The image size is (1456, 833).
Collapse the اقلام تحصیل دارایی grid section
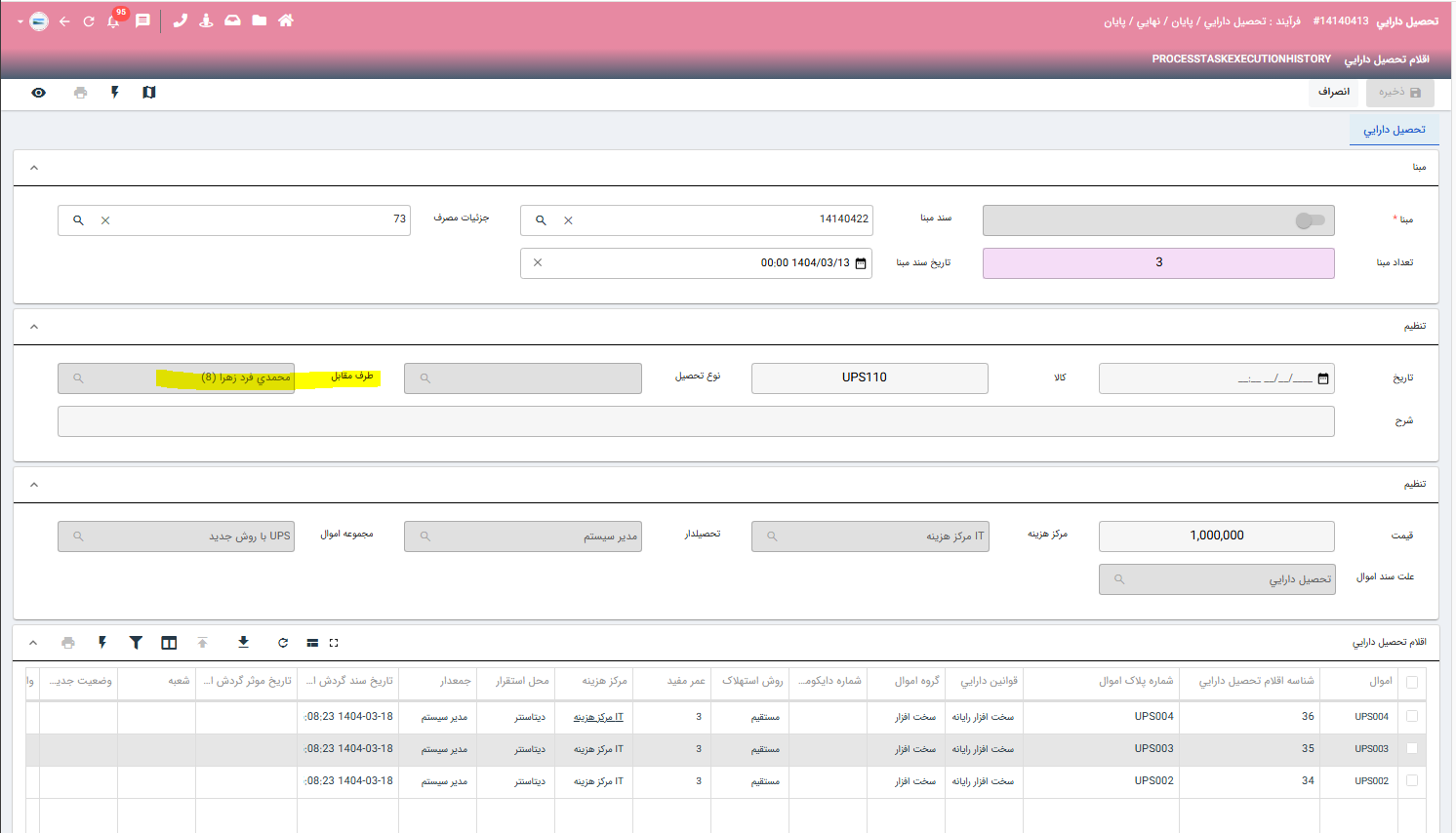tap(33, 643)
